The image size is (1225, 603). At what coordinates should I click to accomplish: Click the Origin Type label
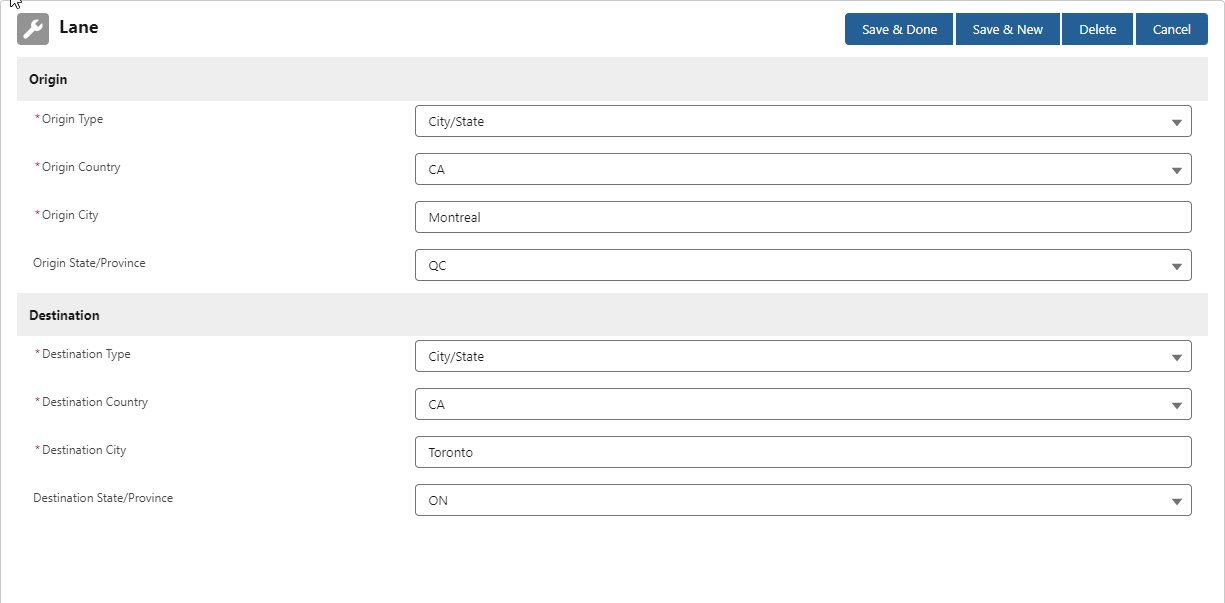tap(72, 119)
